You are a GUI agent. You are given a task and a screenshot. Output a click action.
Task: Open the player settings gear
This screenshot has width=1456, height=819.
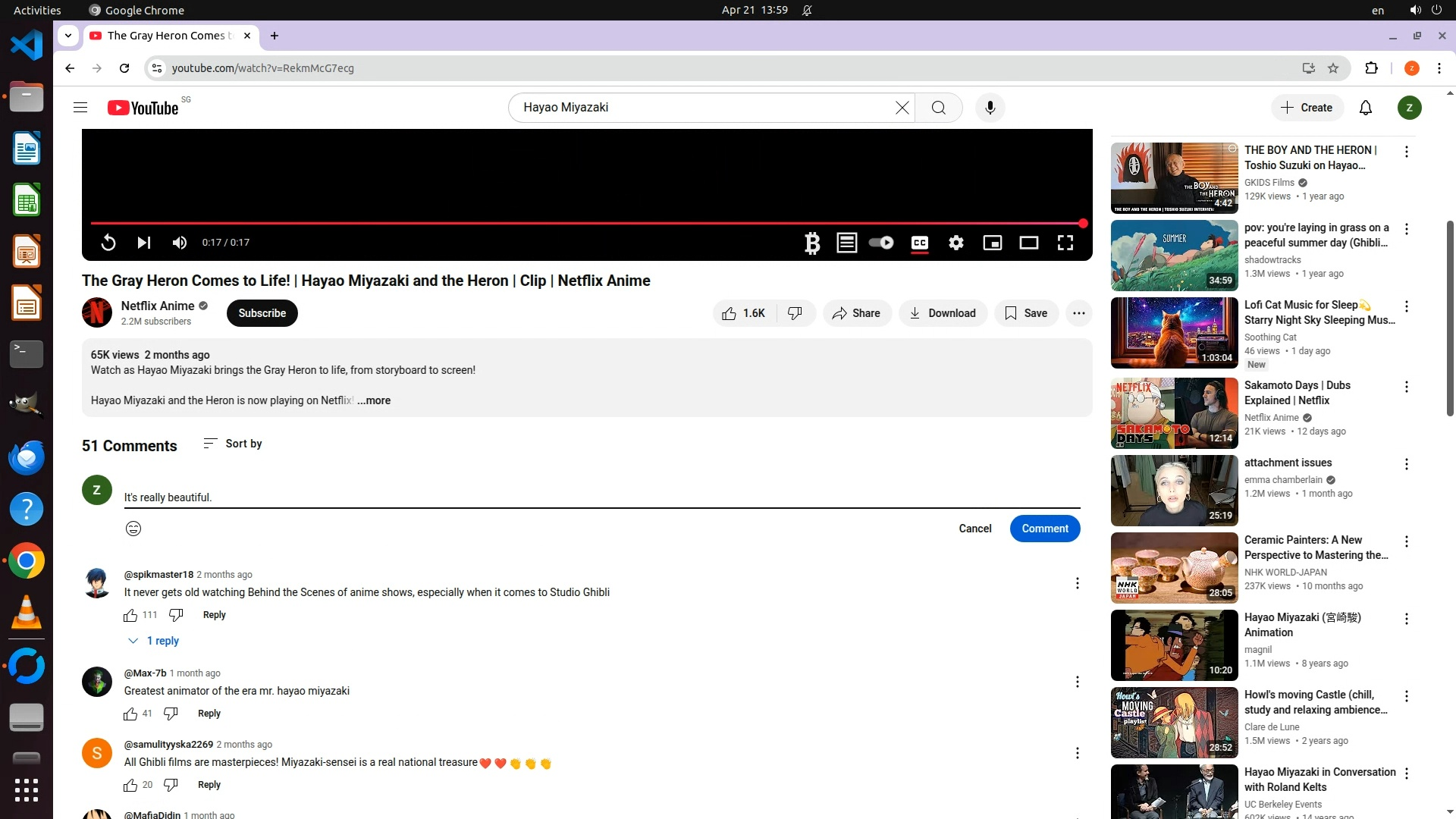tap(955, 243)
